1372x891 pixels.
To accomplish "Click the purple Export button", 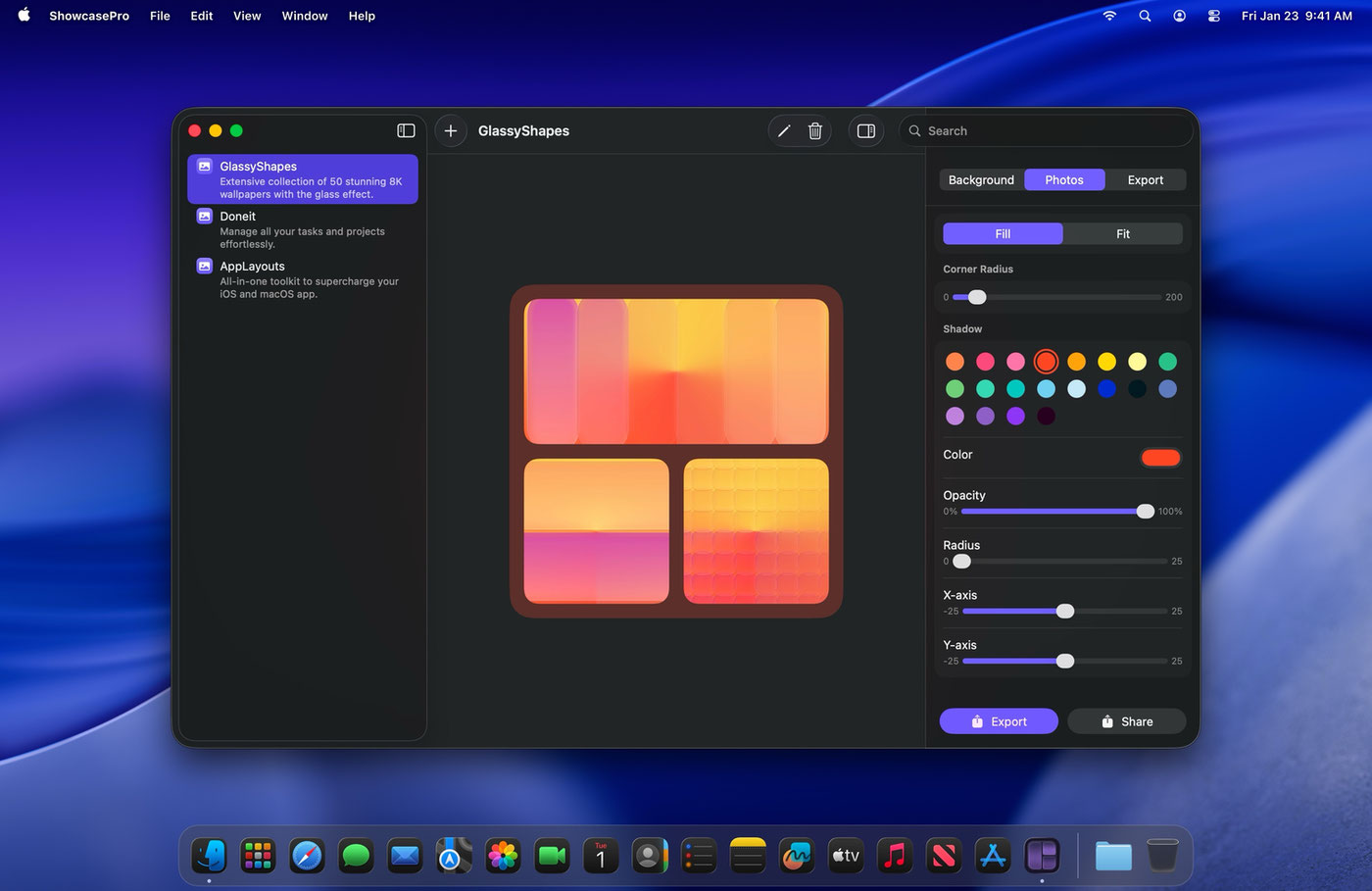I will [999, 721].
